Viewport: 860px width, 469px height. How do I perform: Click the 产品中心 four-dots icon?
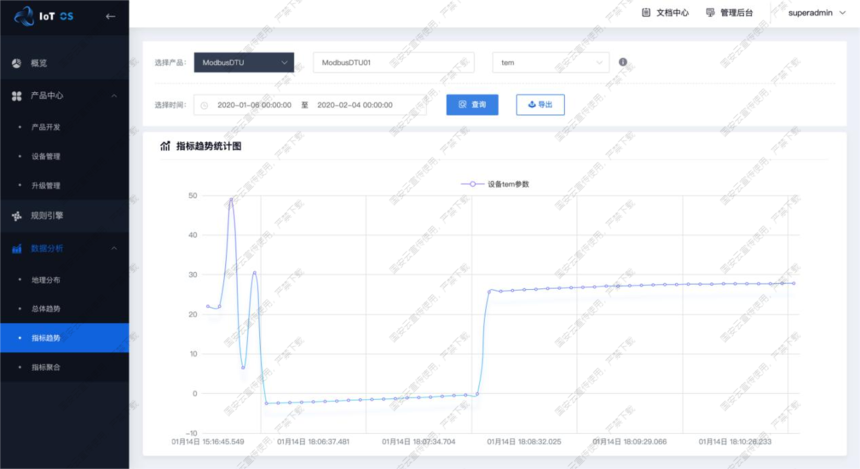point(16,95)
